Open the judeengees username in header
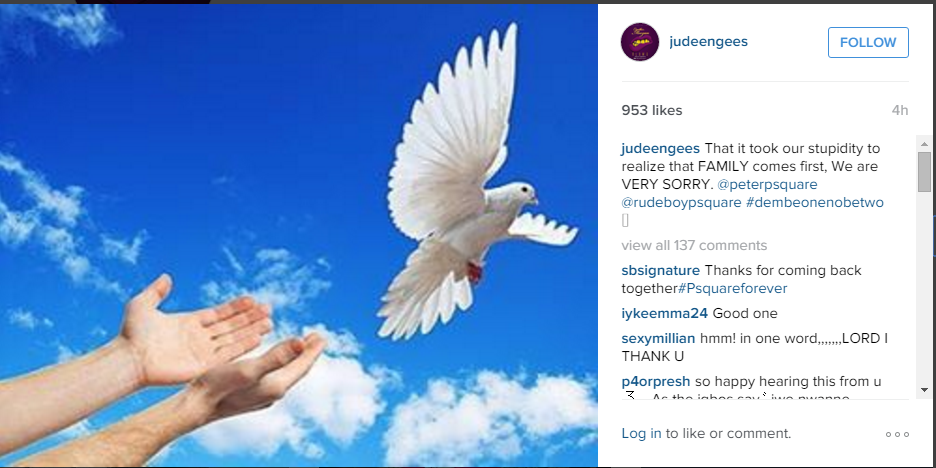Screen dimensions: 936x468 pyautogui.click(x=709, y=42)
